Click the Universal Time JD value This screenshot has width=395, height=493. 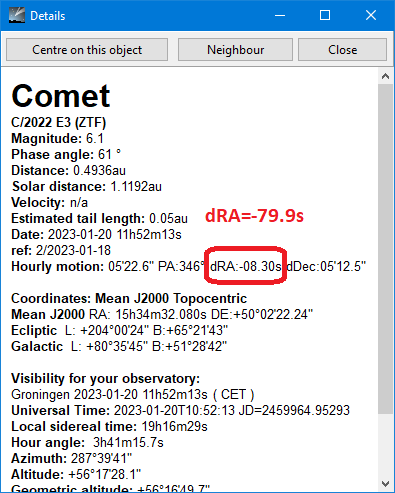point(294,410)
